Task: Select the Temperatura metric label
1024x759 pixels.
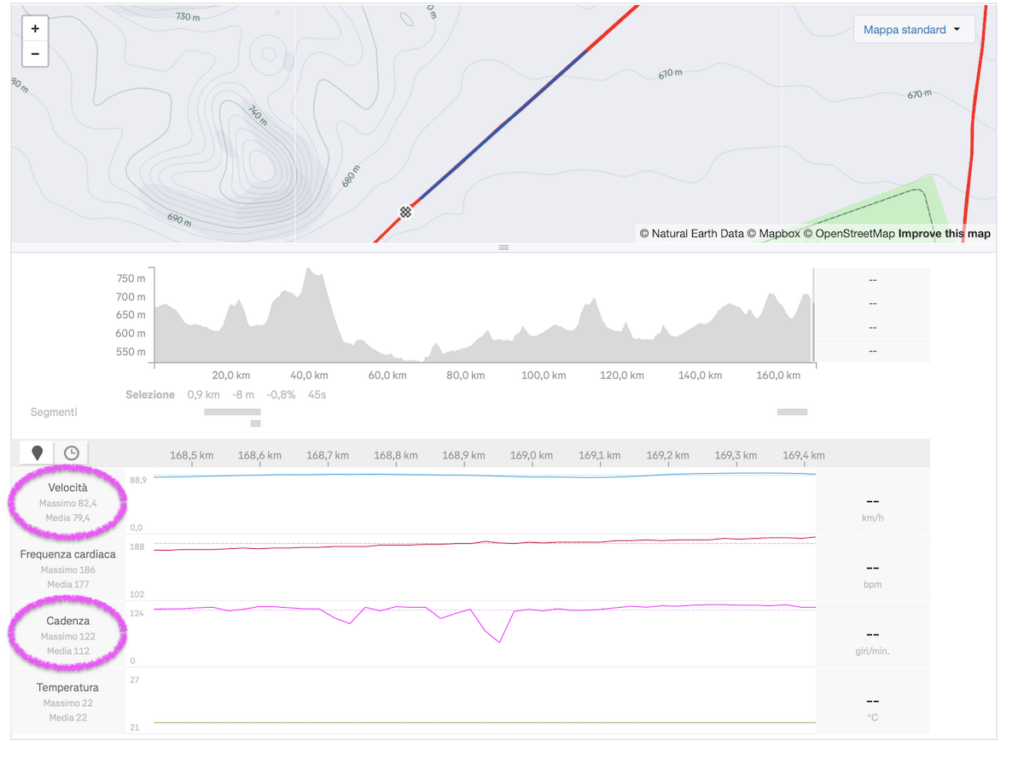Action: pyautogui.click(x=68, y=688)
